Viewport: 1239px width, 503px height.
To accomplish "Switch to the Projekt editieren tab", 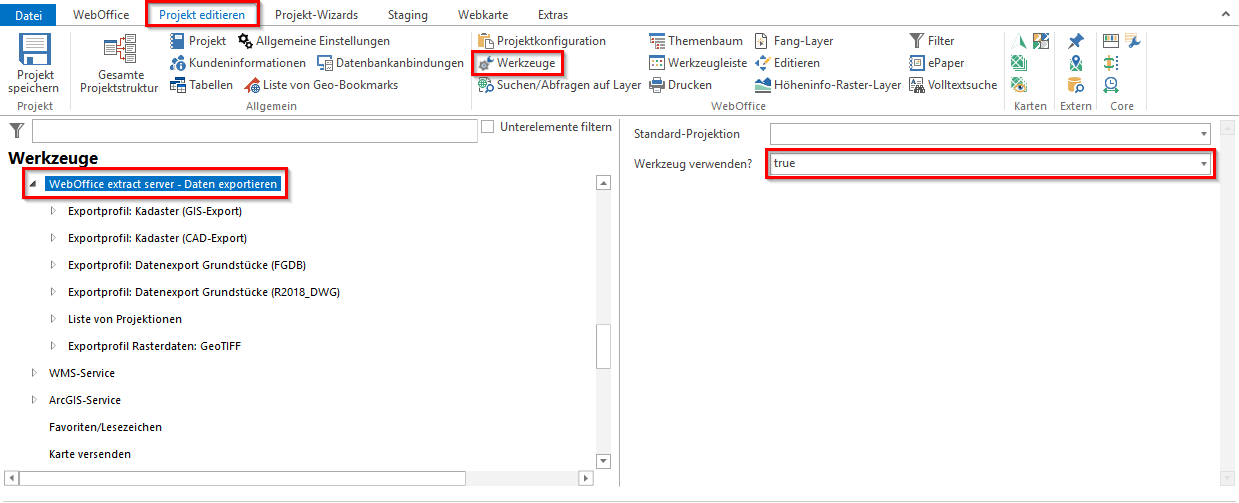I will [202, 15].
